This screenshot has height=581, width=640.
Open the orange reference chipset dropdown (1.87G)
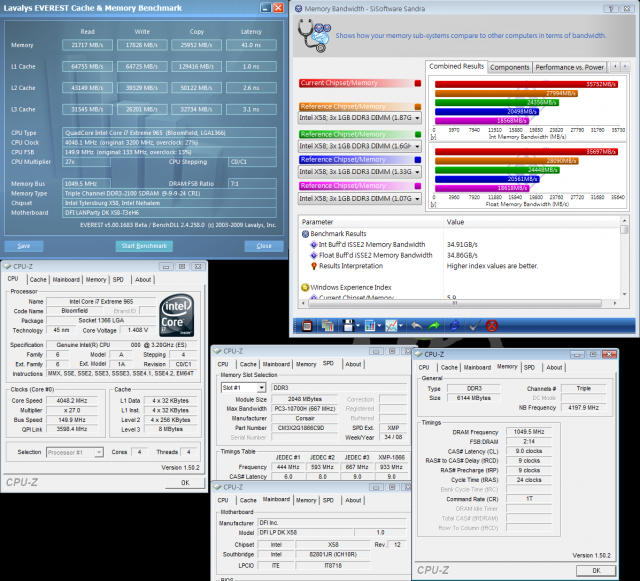point(417,118)
